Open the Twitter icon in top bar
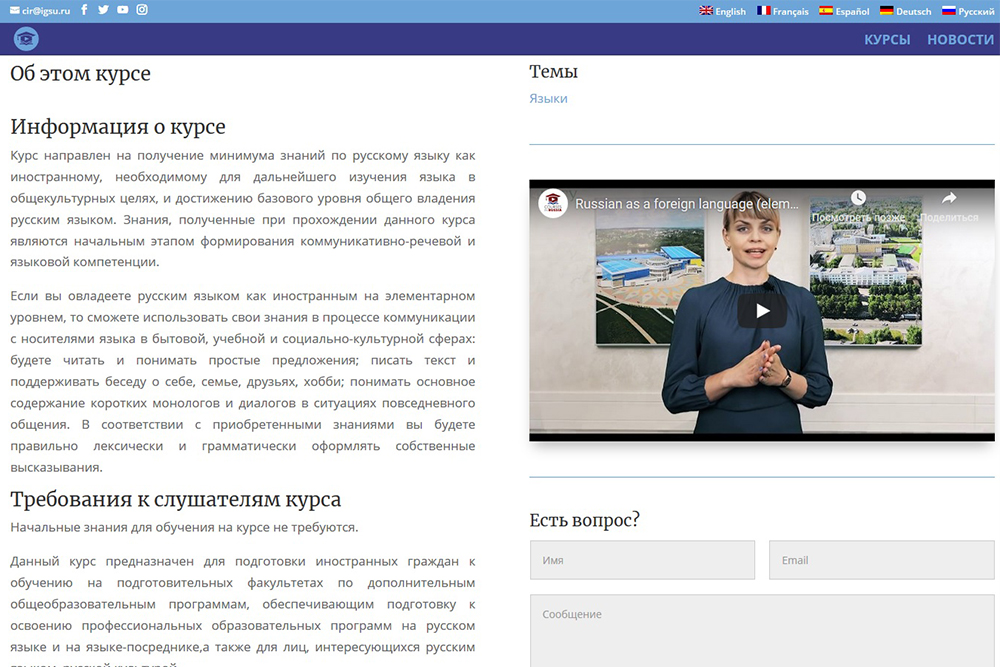 [x=103, y=10]
